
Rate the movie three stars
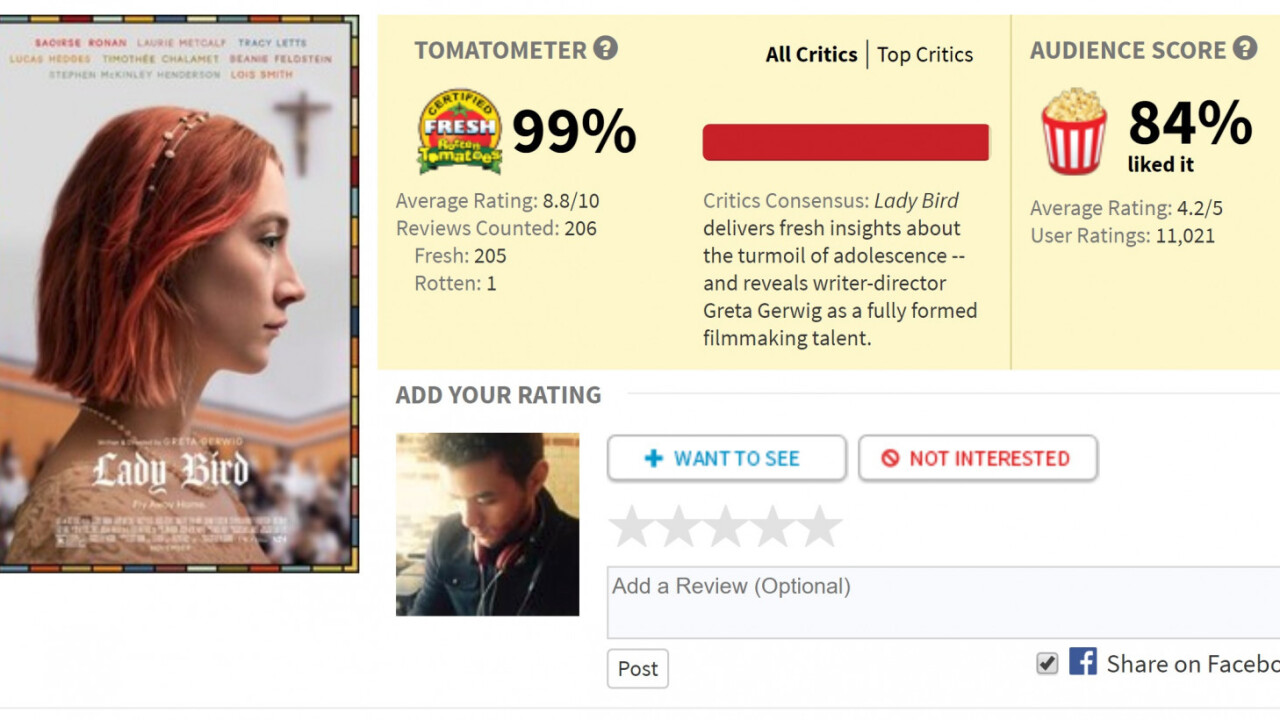[725, 527]
